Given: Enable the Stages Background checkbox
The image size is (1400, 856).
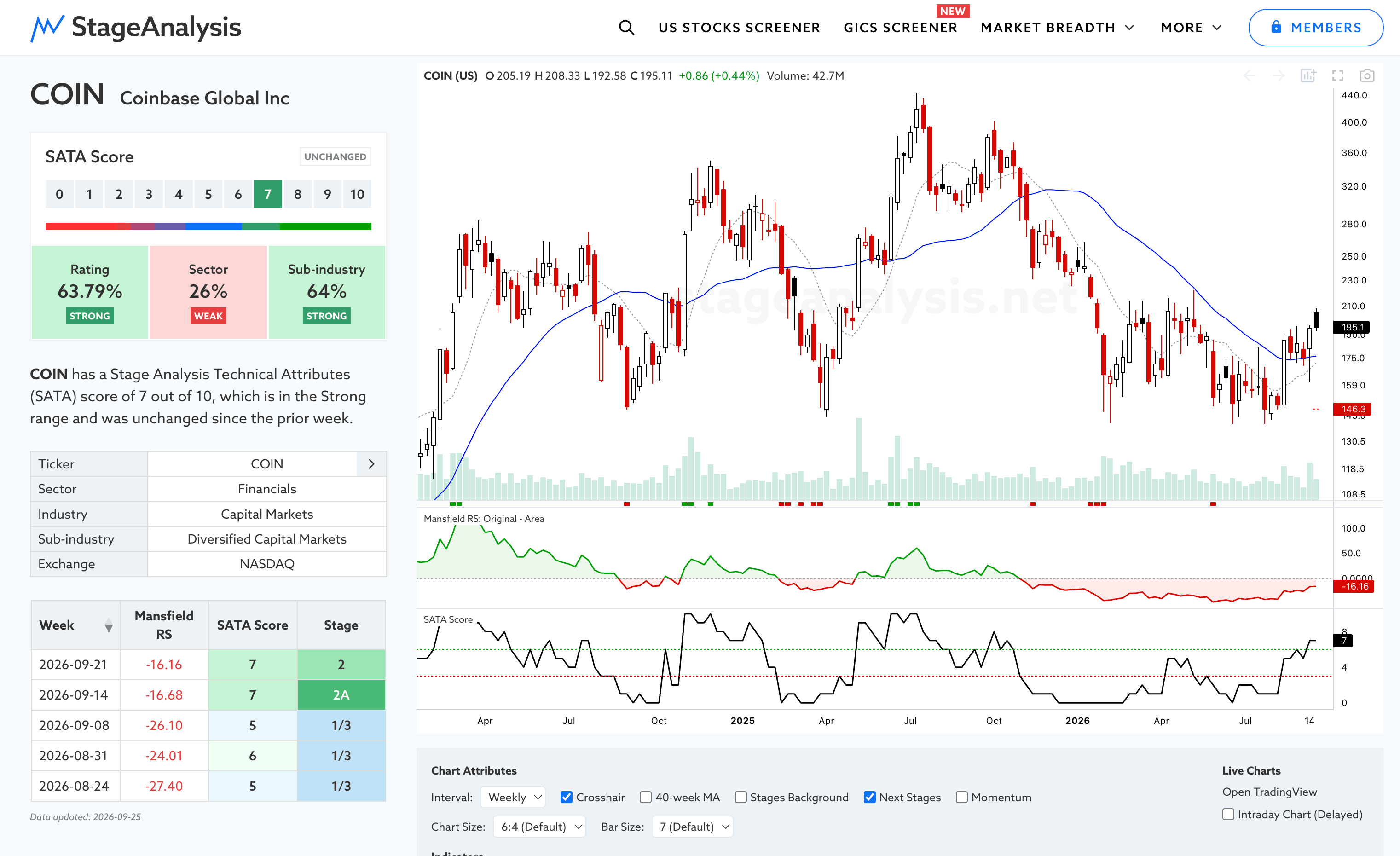Looking at the screenshot, I should [740, 797].
